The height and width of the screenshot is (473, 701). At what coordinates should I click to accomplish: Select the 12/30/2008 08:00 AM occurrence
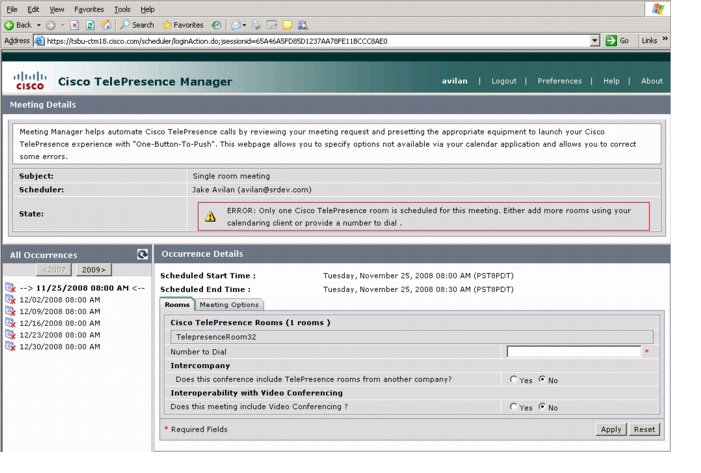pyautogui.click(x=60, y=346)
